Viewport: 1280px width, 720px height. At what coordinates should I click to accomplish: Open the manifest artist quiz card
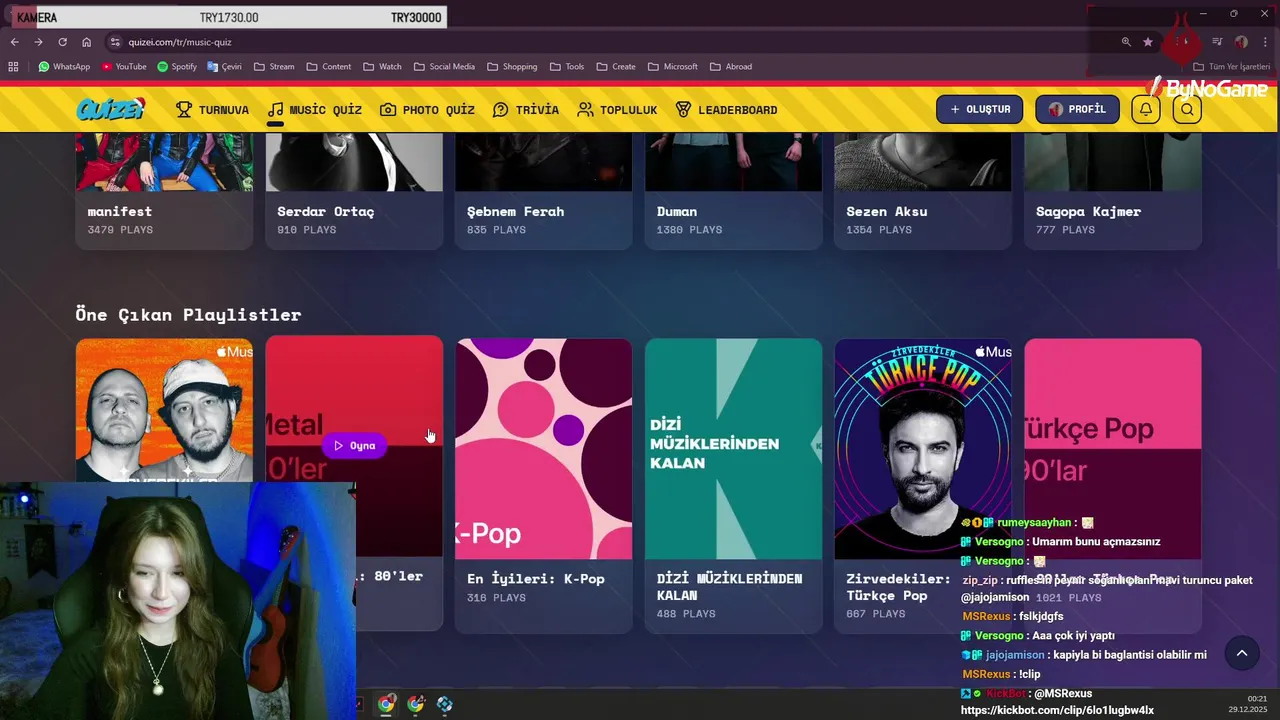click(x=164, y=190)
